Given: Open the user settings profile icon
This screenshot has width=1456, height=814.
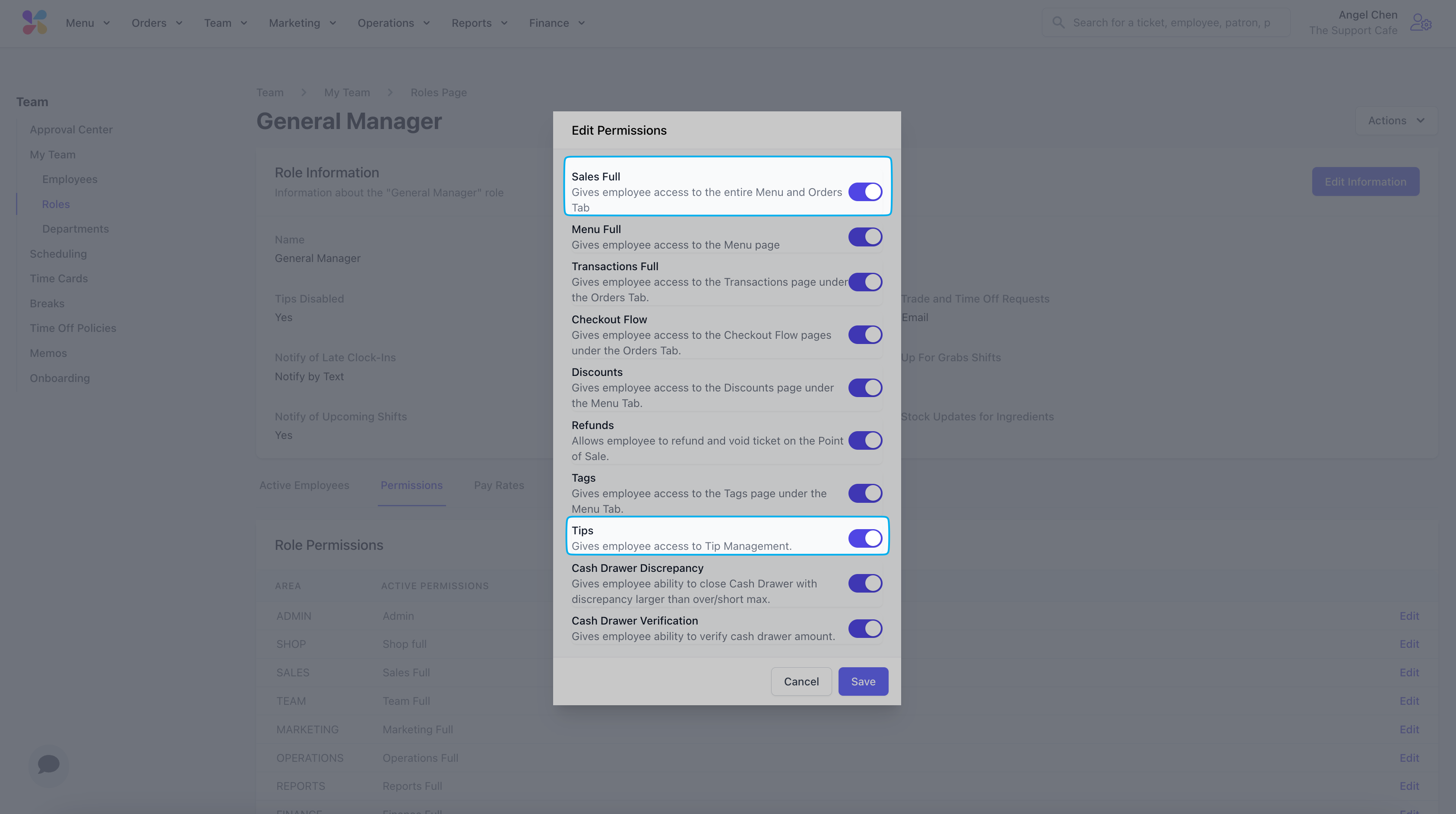Looking at the screenshot, I should coord(1421,22).
